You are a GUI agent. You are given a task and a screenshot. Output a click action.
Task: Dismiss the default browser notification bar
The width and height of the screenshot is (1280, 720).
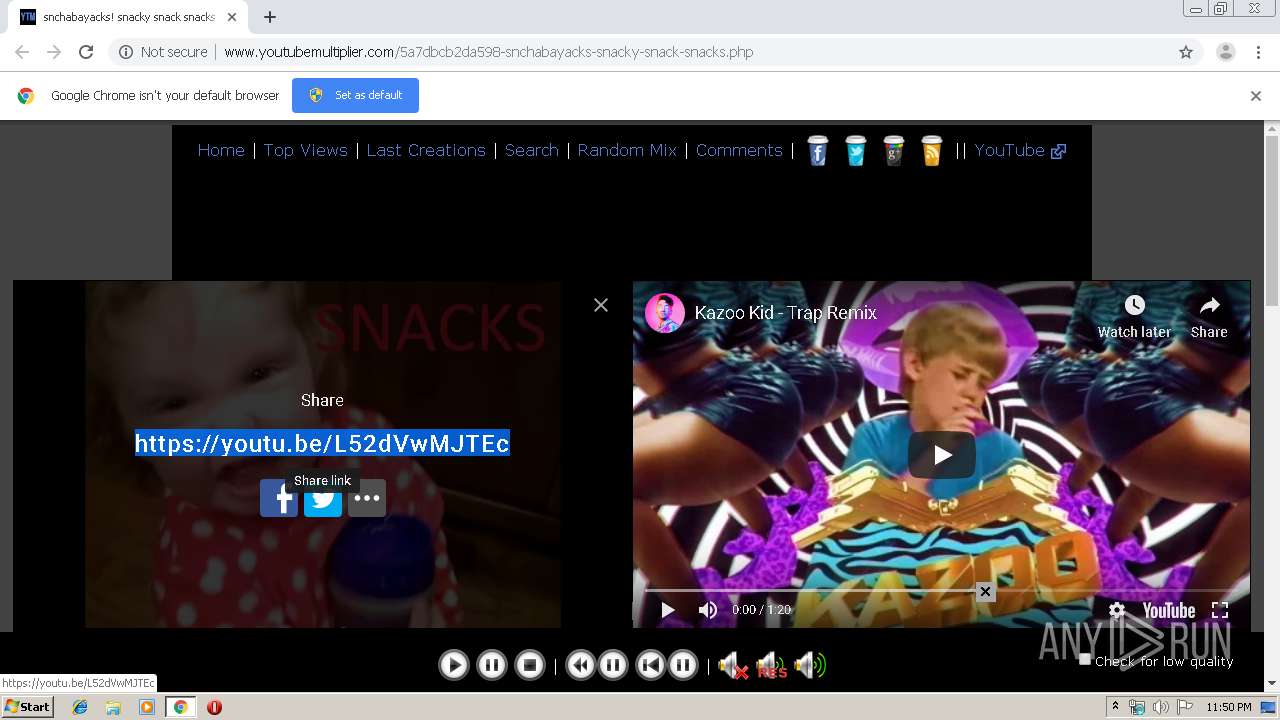(x=1256, y=96)
